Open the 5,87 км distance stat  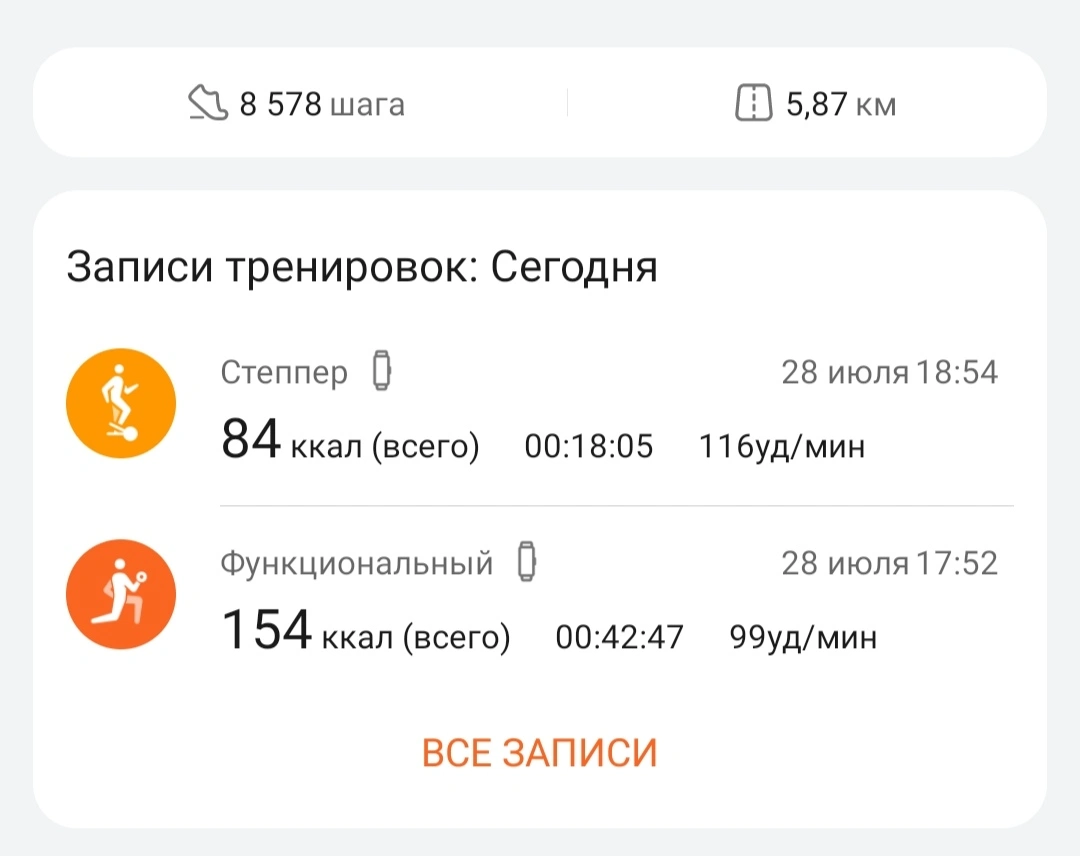[x=840, y=104]
